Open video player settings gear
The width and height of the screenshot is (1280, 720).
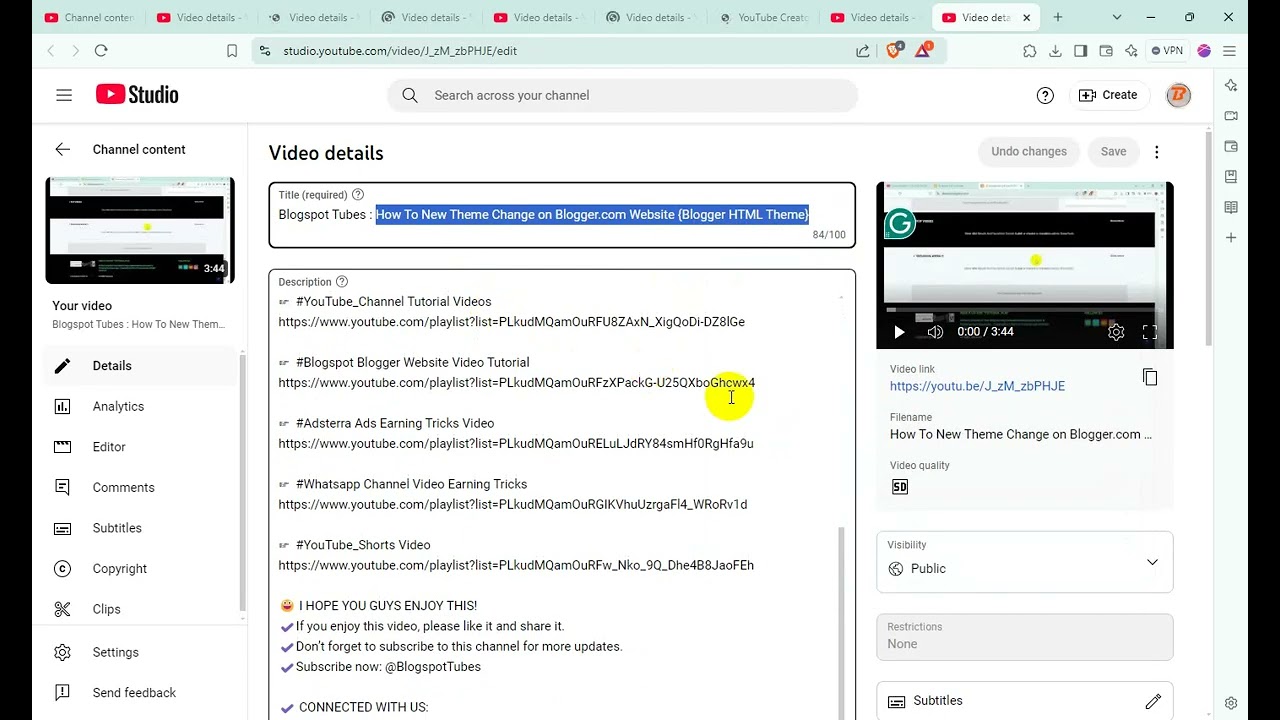pos(1116,332)
